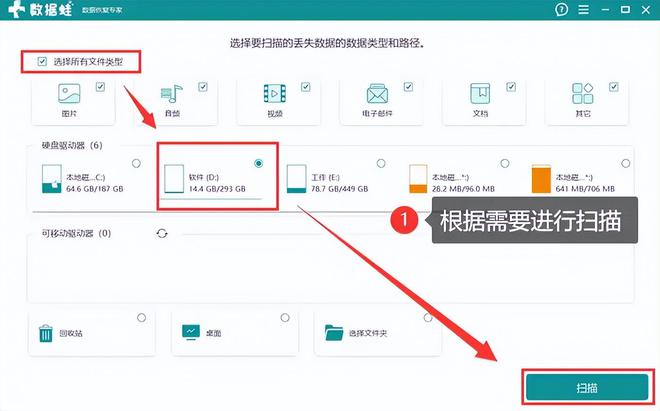Click the 回收站 label
The width and height of the screenshot is (660, 411).
(71, 334)
